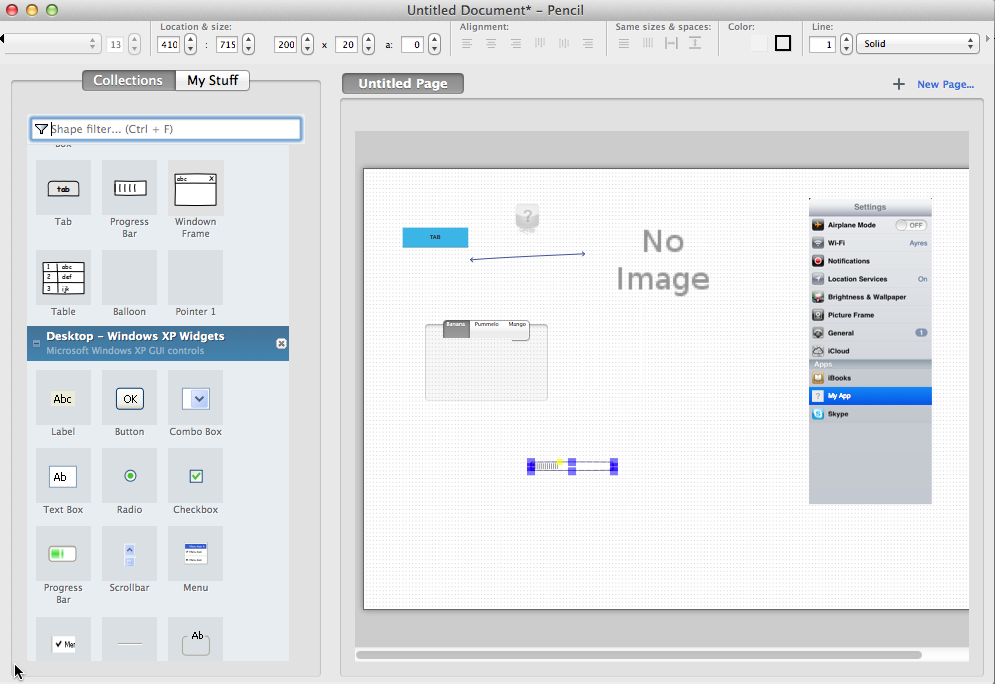
Task: Click the iBooks icon in the mockup
Action: (818, 378)
